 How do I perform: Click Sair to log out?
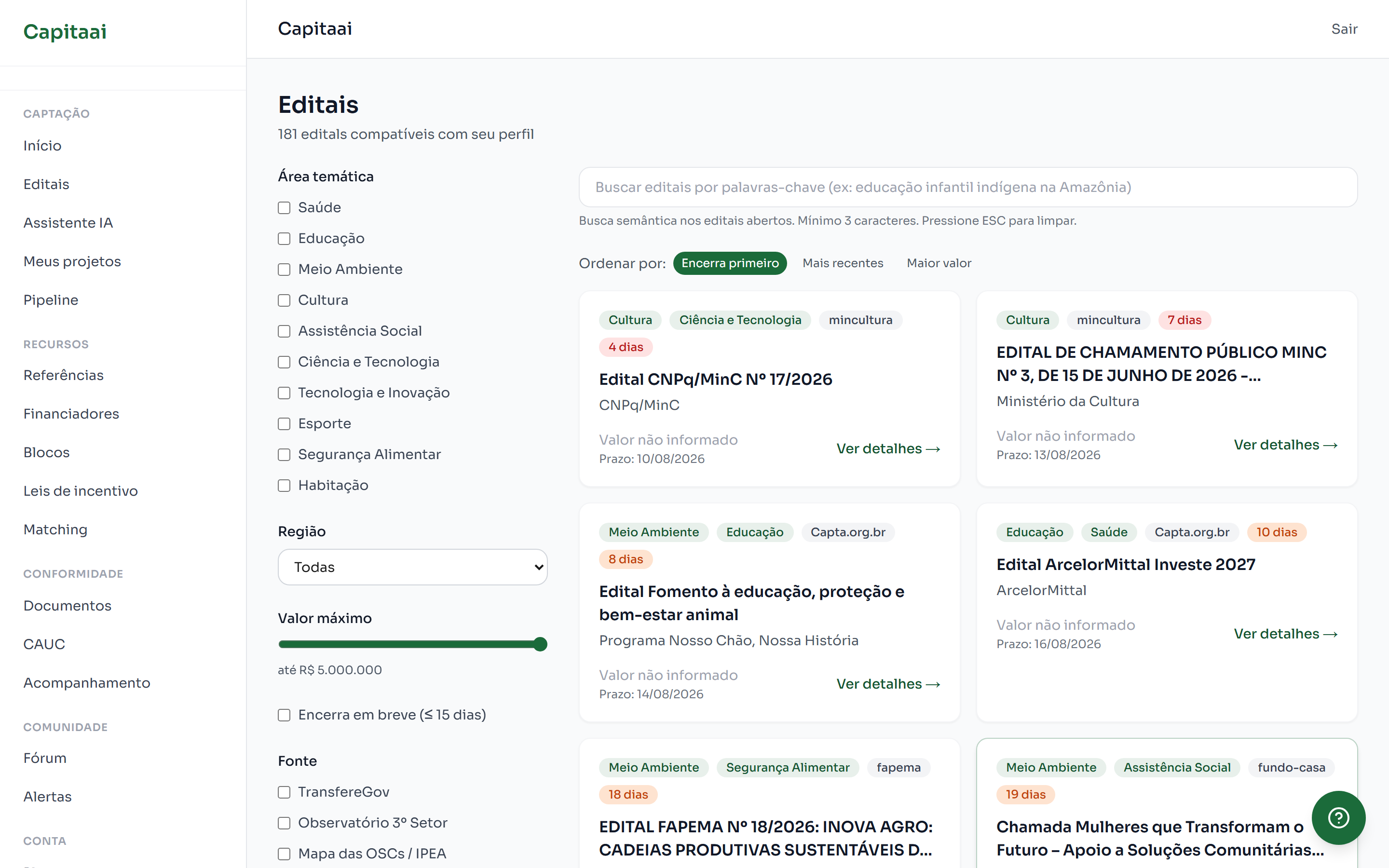point(1344,29)
